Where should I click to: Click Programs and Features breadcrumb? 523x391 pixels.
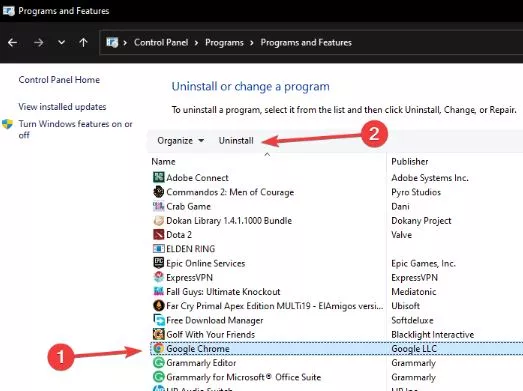tap(306, 43)
